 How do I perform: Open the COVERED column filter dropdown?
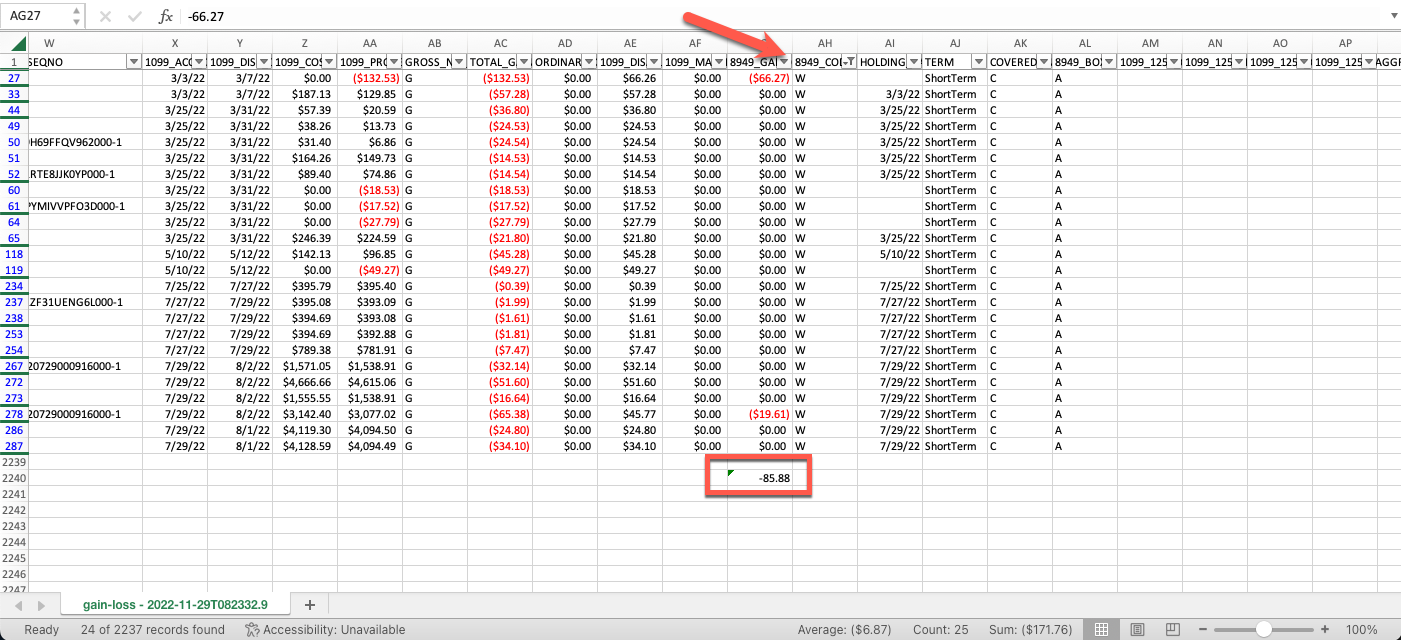pos(1043,60)
